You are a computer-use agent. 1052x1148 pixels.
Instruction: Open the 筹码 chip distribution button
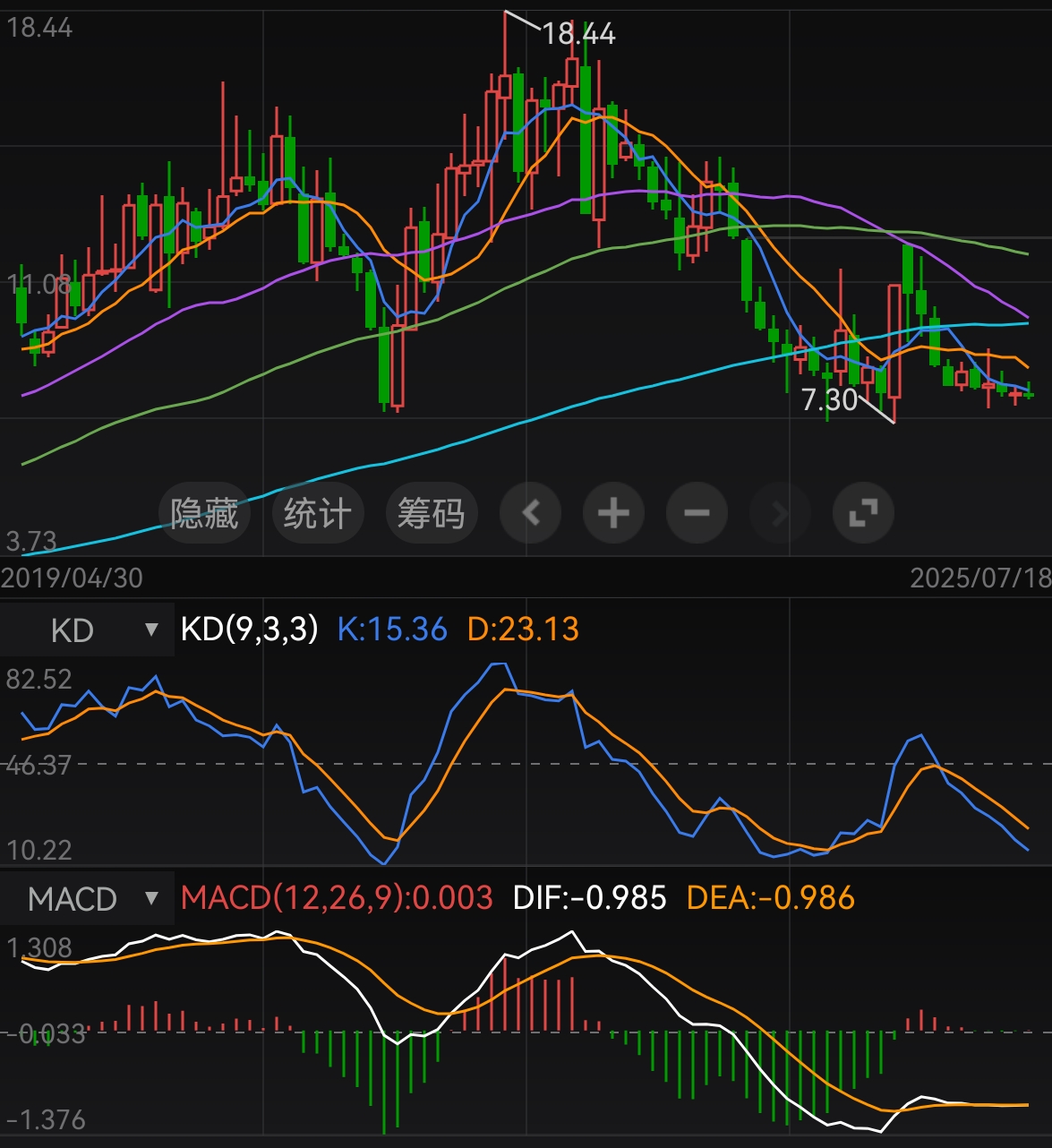(431, 514)
